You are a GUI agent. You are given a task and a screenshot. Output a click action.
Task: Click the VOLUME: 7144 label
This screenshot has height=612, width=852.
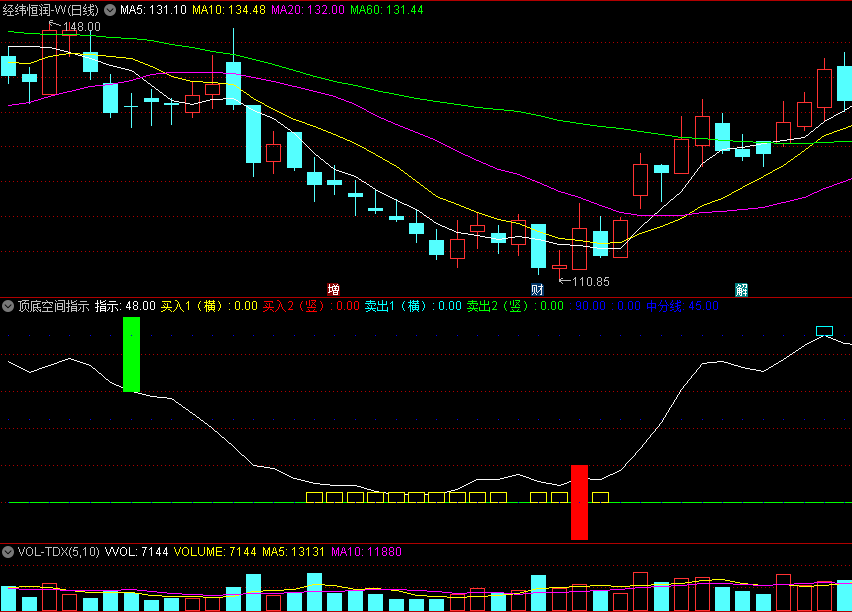pos(215,552)
